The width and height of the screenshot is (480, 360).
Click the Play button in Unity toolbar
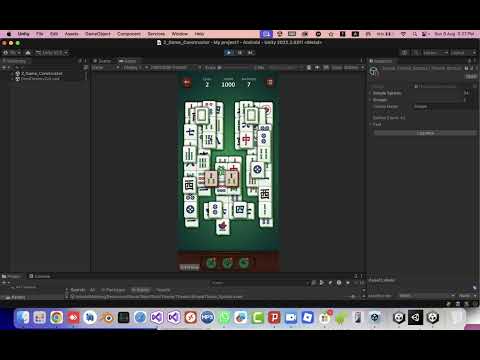click(229, 53)
